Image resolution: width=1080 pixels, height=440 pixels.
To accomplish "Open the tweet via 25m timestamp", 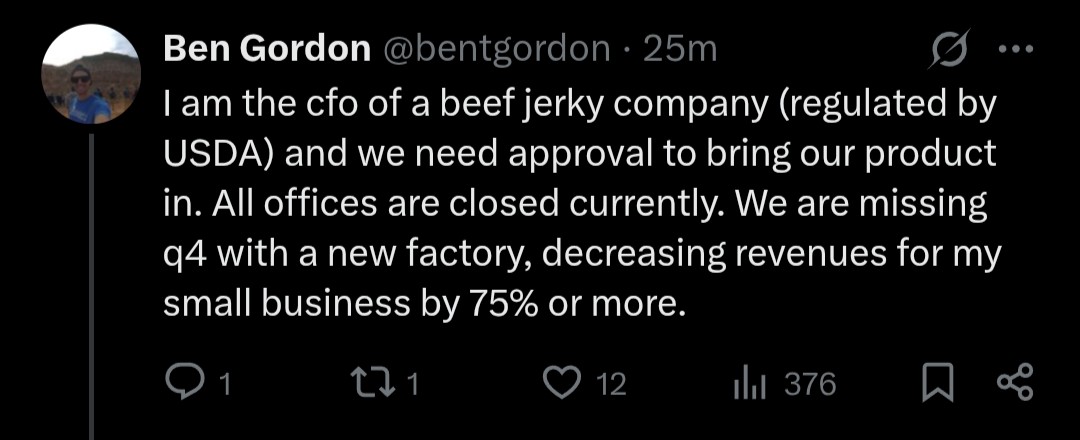I will [x=680, y=49].
